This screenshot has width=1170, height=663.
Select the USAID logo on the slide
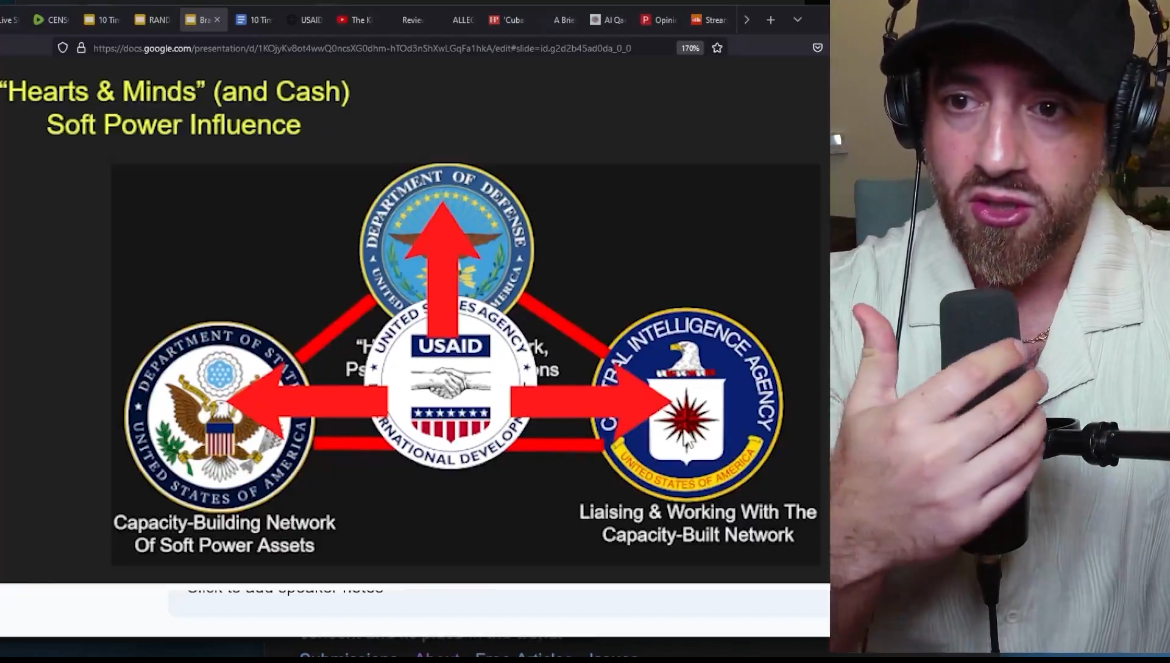click(450, 384)
